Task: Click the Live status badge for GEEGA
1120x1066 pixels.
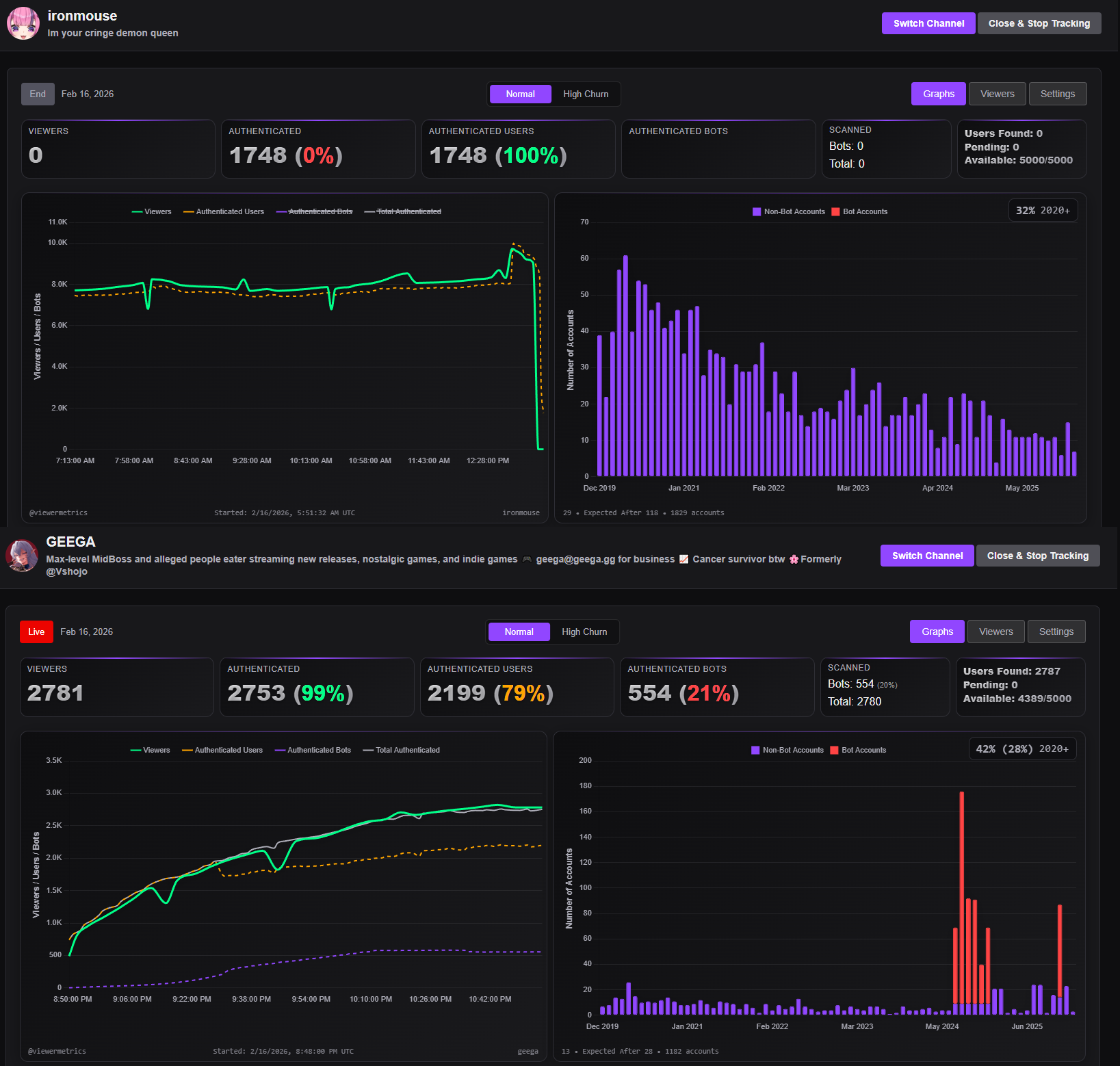Action: (x=36, y=632)
